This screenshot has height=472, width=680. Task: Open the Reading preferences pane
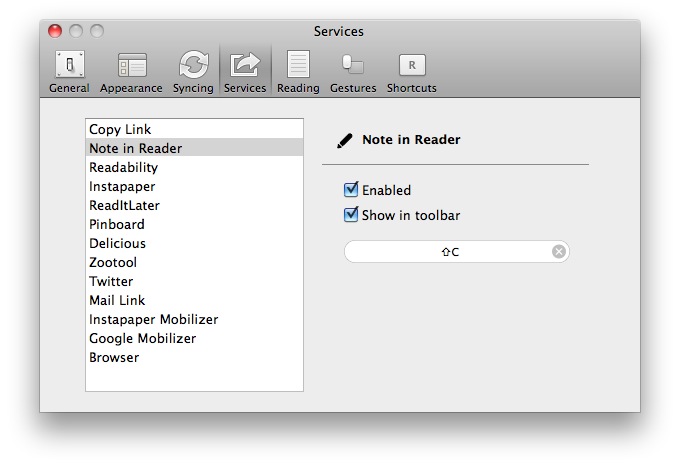click(x=298, y=71)
